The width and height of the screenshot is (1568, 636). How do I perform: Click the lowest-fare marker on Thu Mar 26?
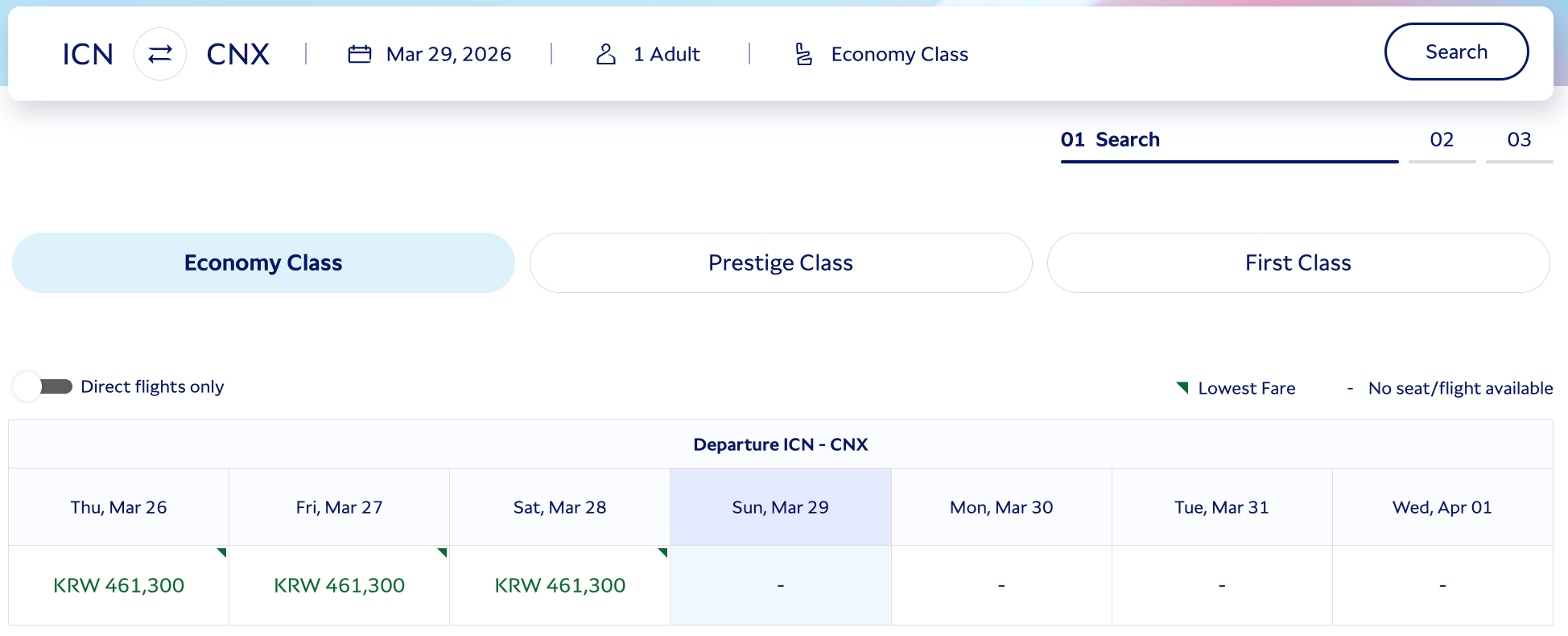point(222,553)
